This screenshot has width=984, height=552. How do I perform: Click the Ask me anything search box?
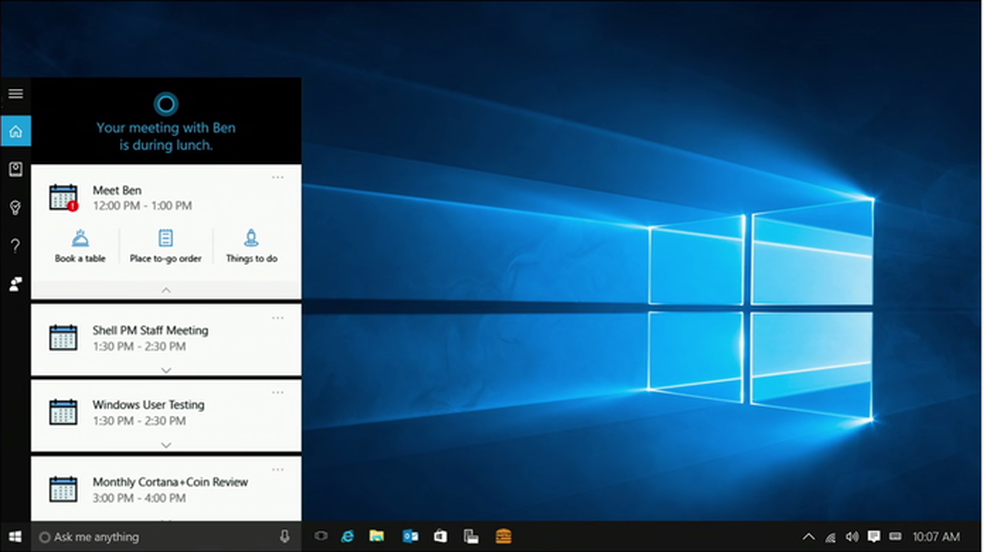coord(166,537)
